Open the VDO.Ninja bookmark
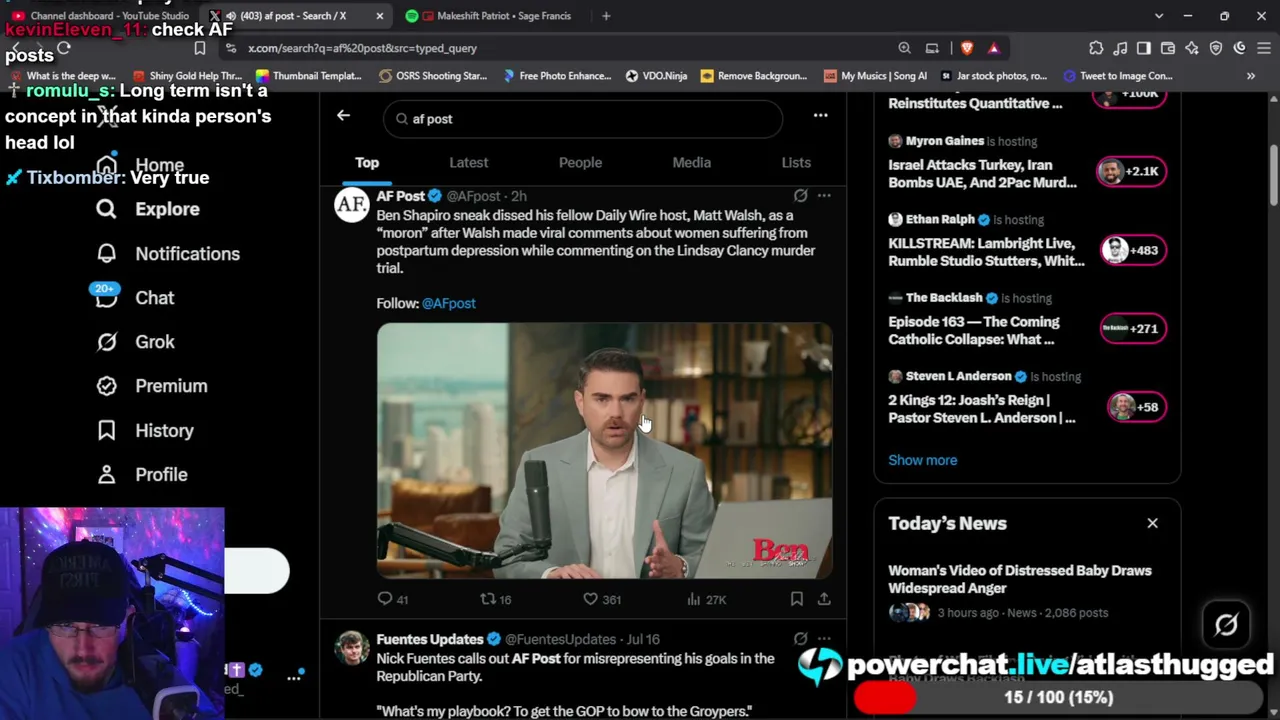The height and width of the screenshot is (720, 1280). pos(656,76)
